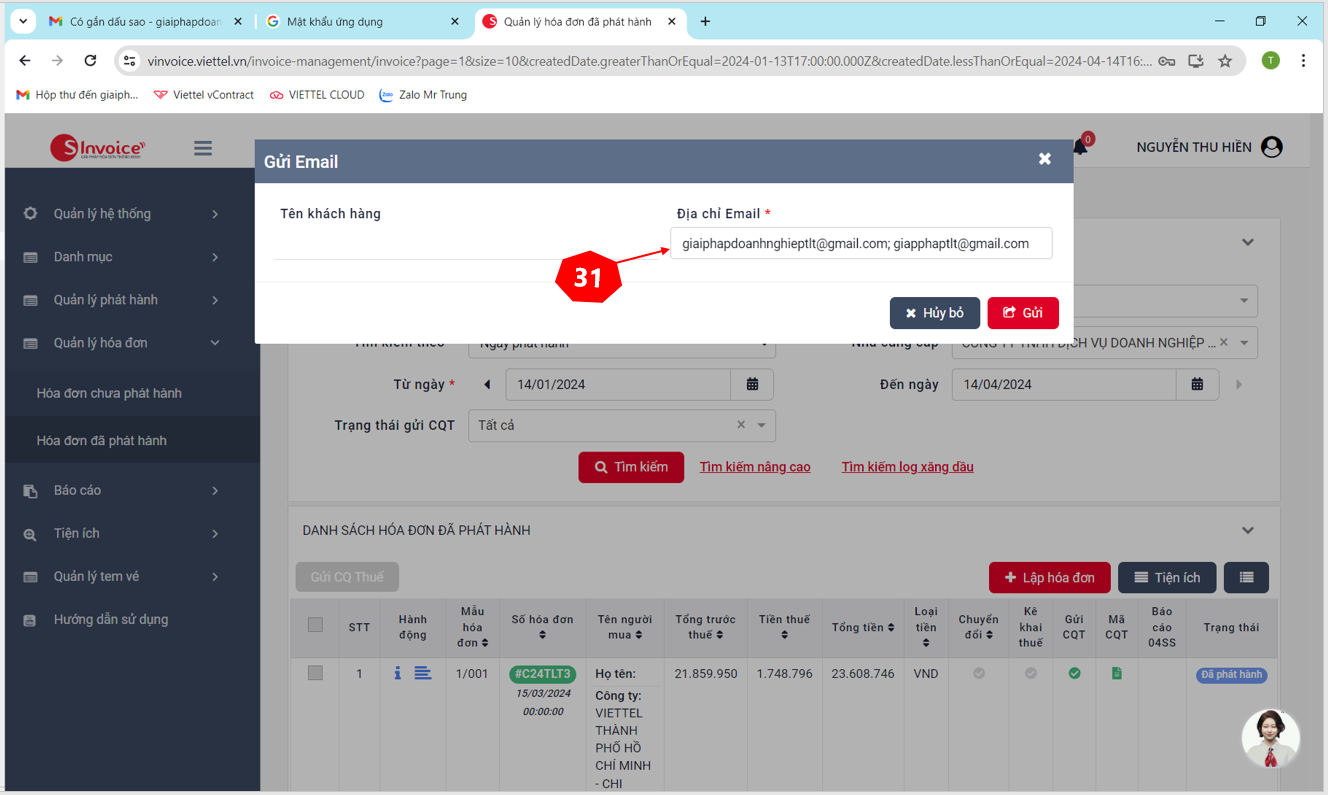Click the user profile avatar icon
This screenshot has width=1328, height=795.
(x=1271, y=147)
